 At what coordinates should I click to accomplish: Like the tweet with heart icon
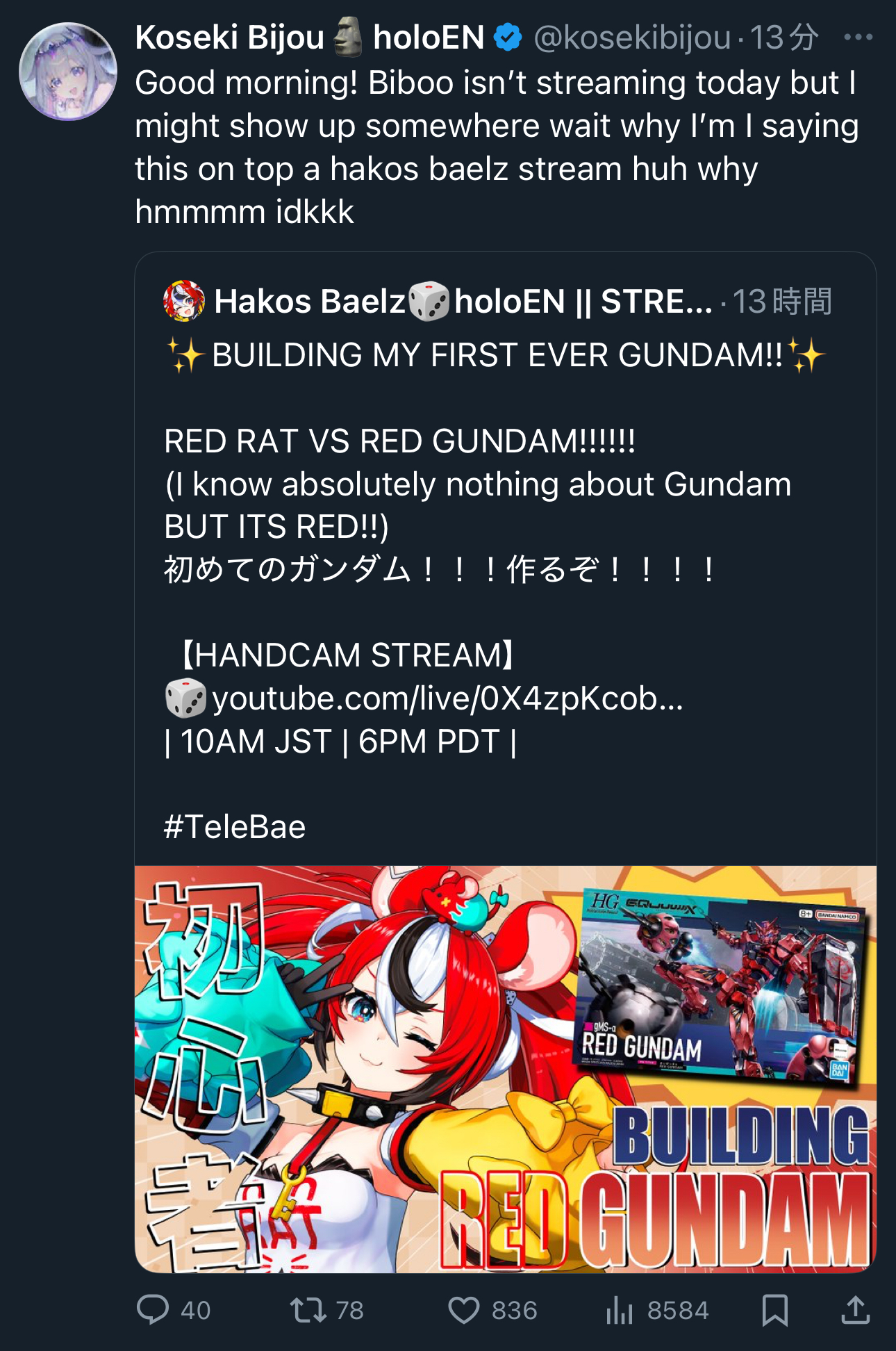[463, 1311]
